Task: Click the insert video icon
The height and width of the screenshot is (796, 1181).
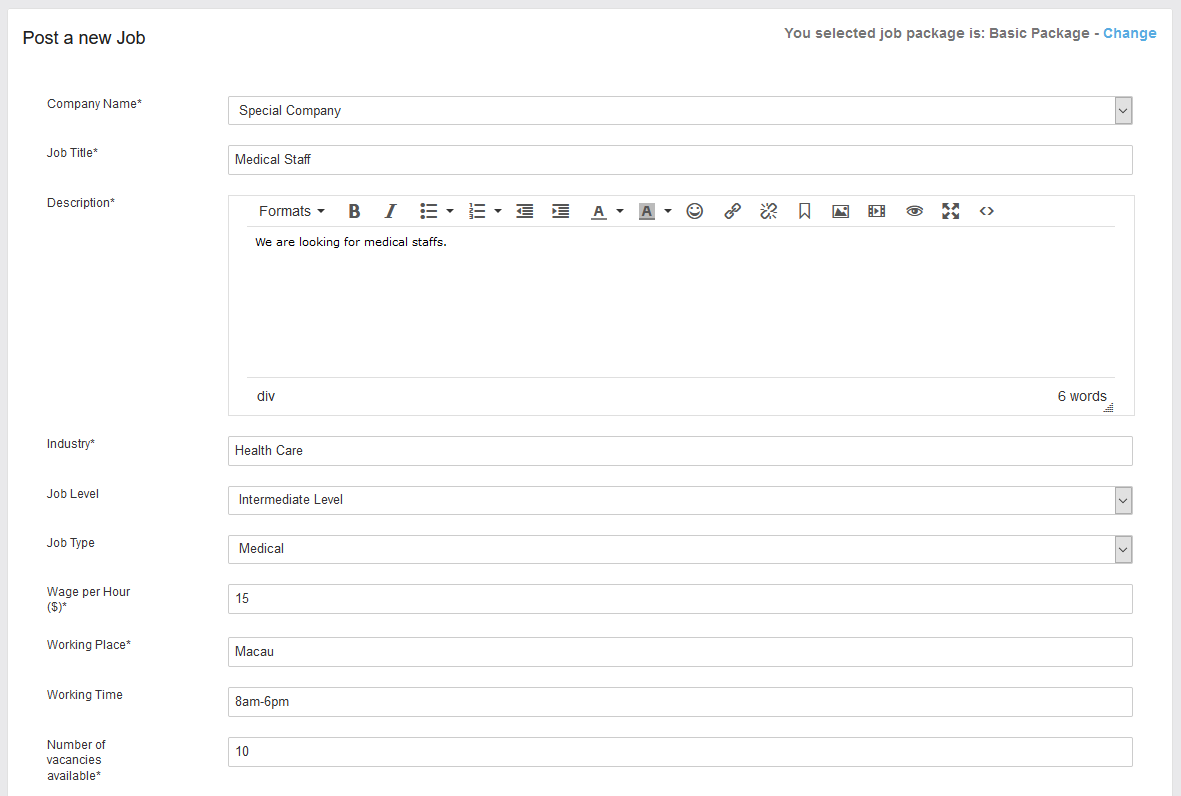Action: tap(877, 211)
